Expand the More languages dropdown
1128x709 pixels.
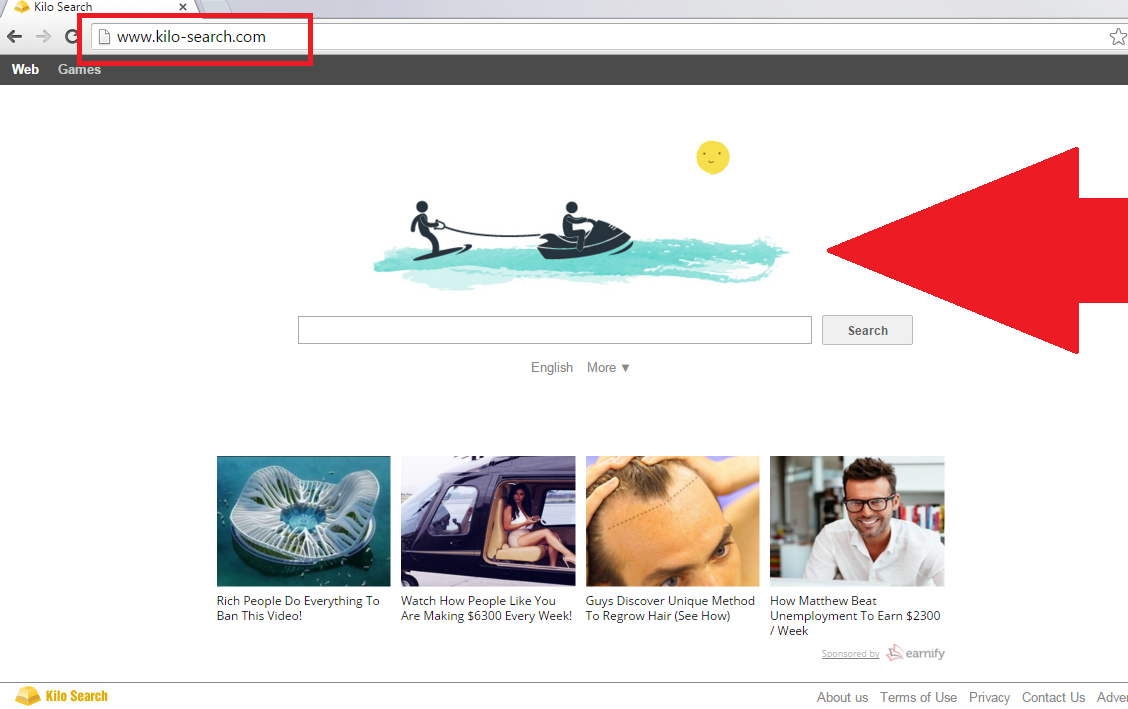608,368
